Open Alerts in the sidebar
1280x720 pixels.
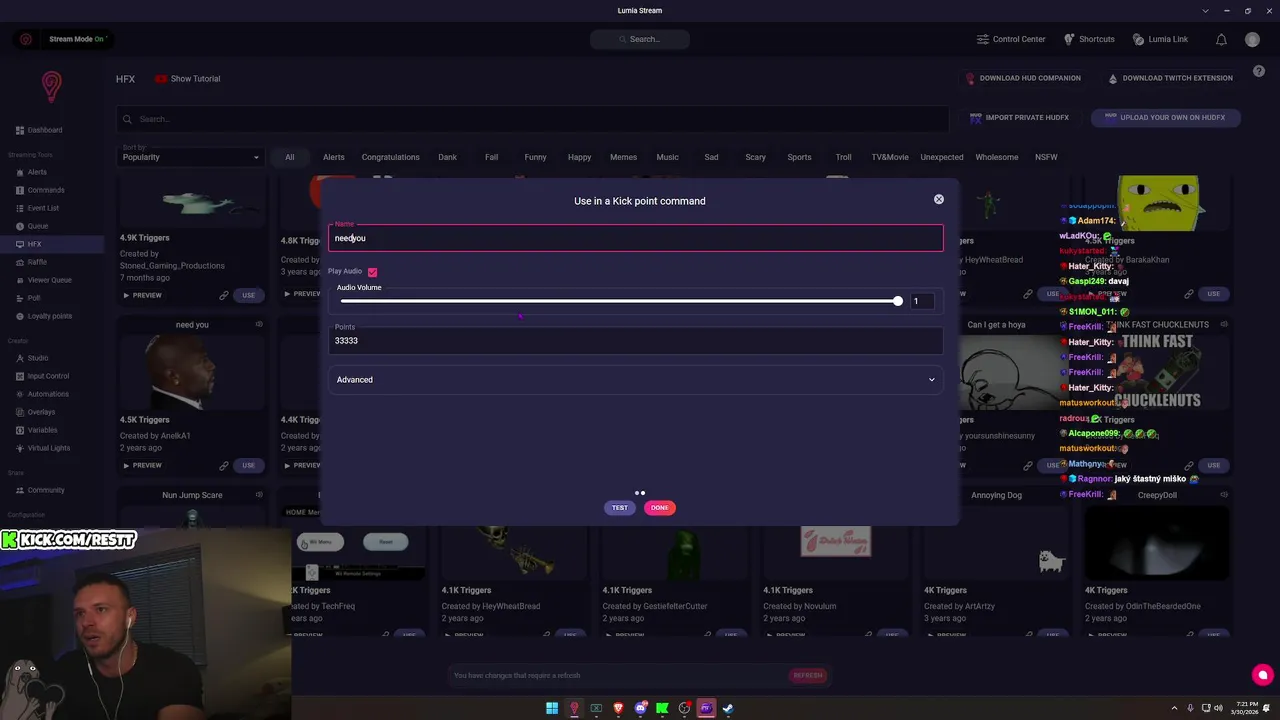(31, 172)
